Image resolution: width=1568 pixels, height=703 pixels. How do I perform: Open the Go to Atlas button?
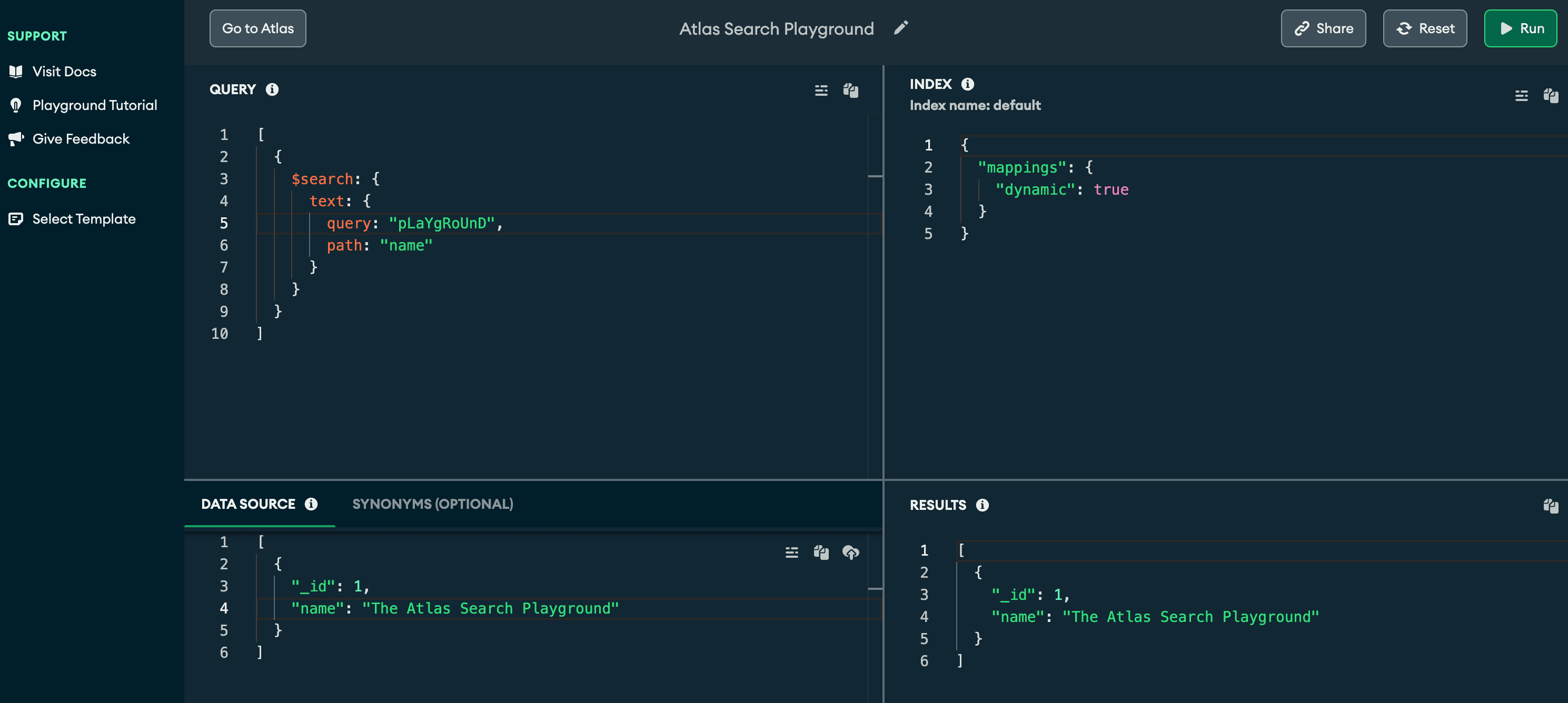pos(257,27)
